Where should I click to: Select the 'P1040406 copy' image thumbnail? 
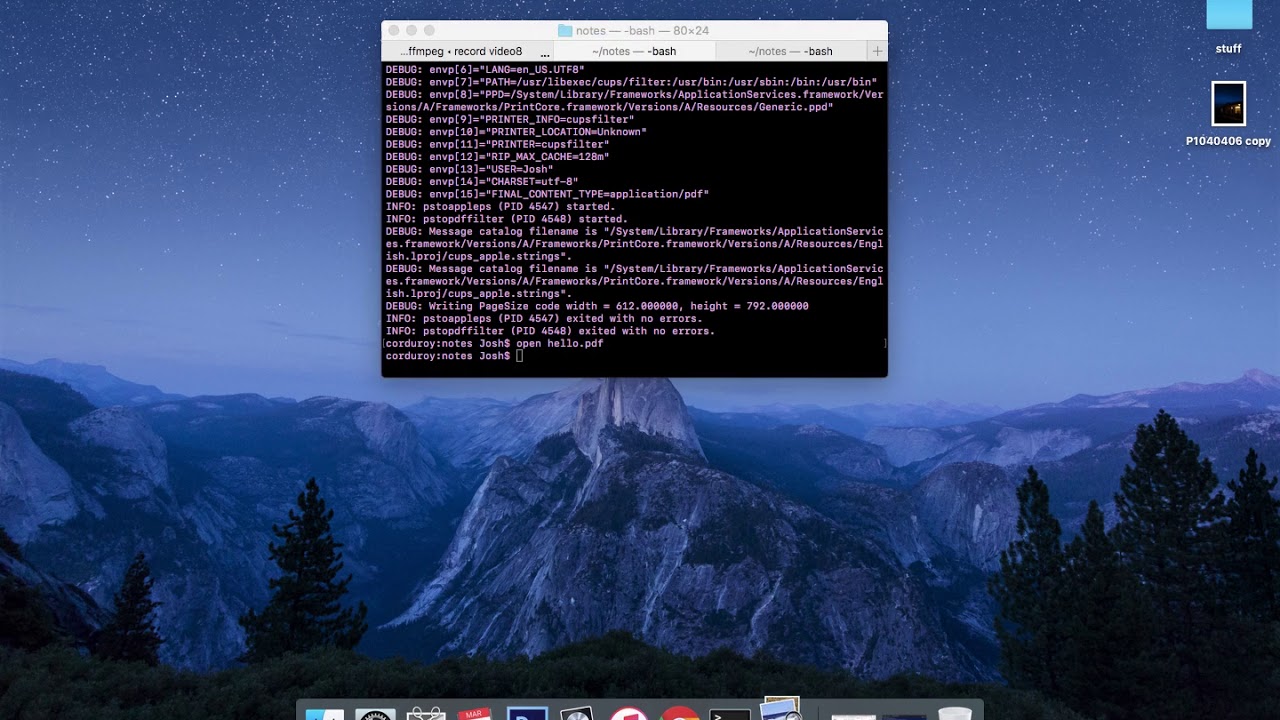coord(1228,104)
